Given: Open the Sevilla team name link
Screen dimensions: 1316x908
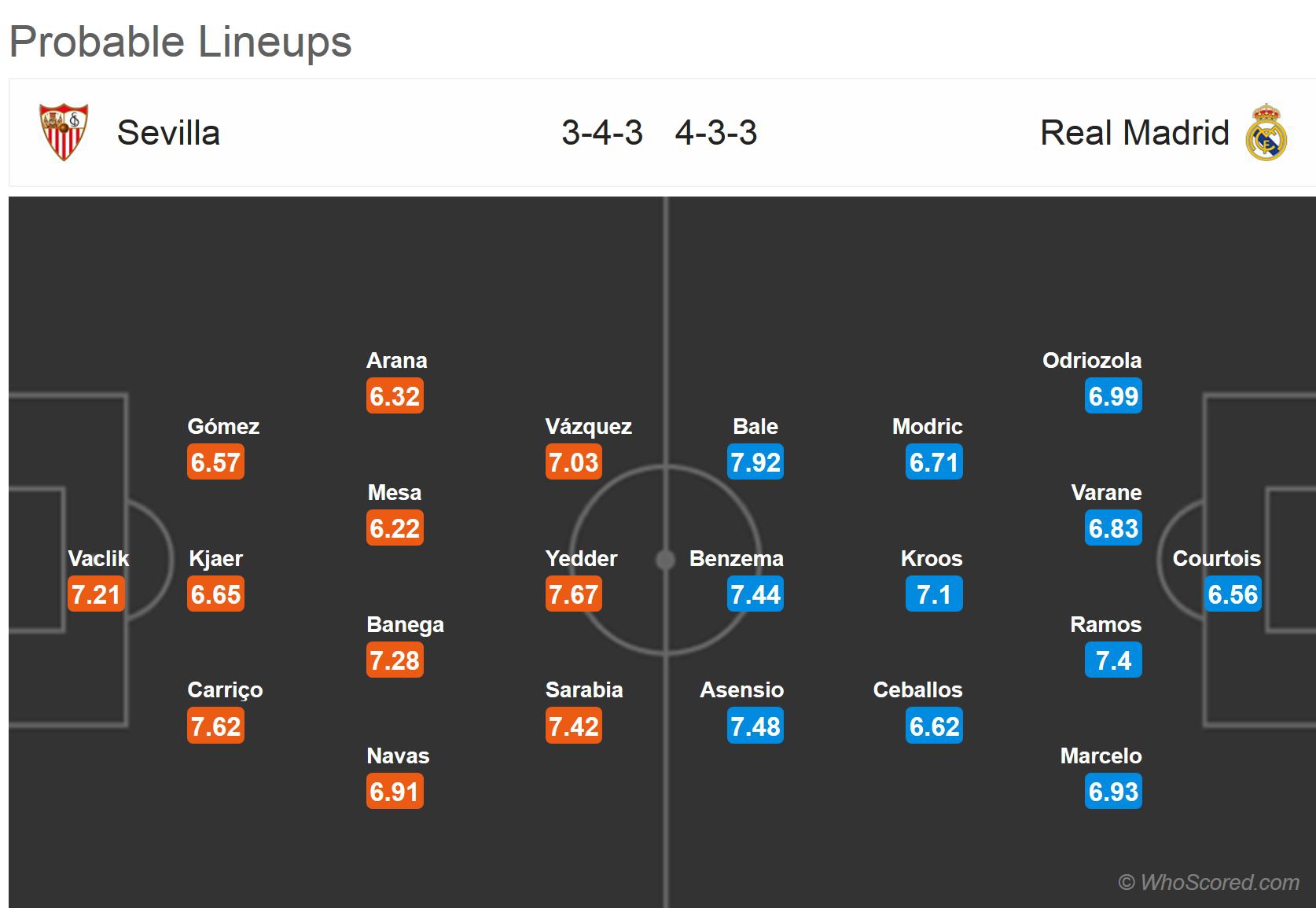Looking at the screenshot, I should coord(168,132).
